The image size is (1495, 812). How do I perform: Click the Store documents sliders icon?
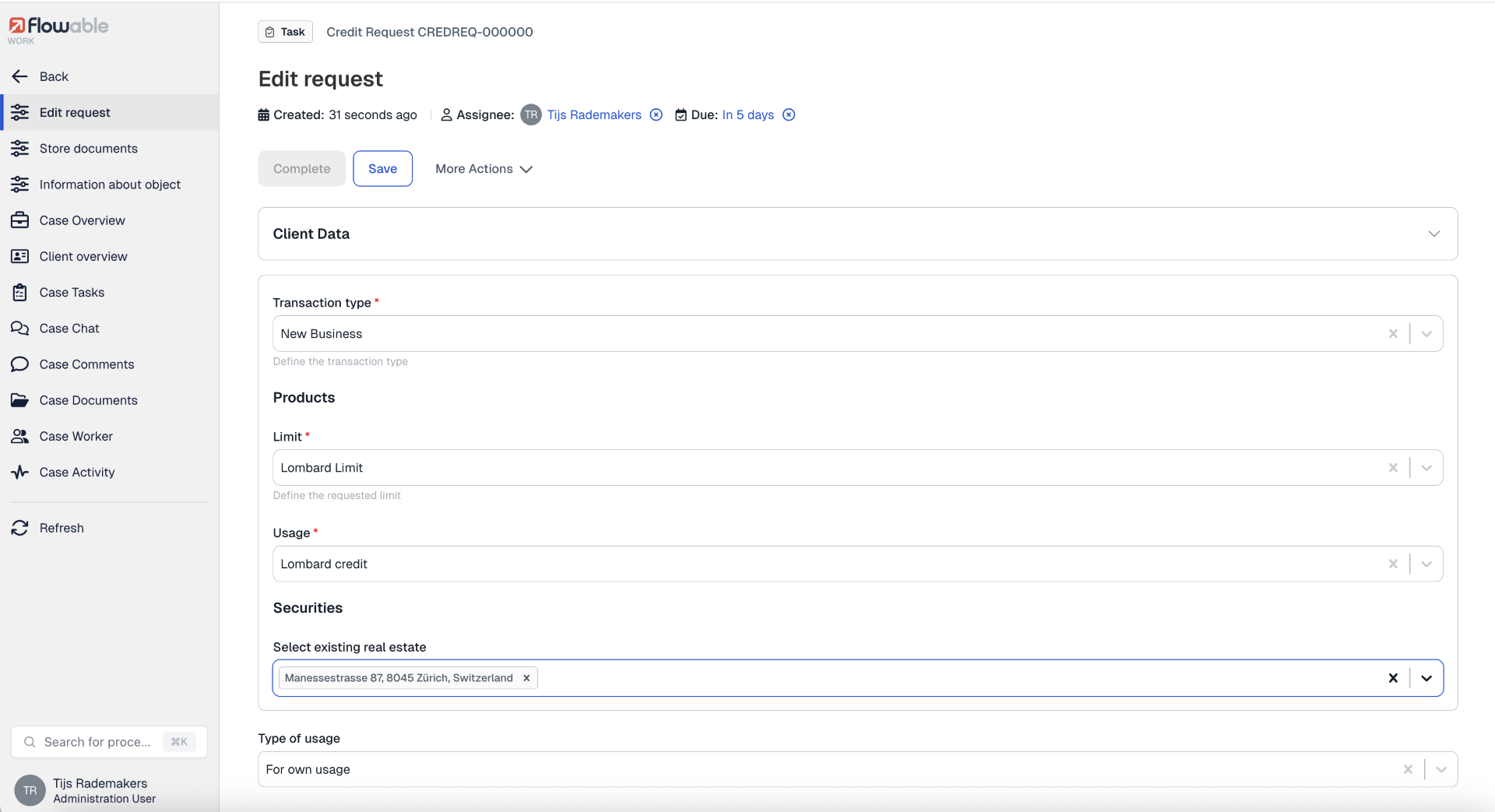coord(20,149)
